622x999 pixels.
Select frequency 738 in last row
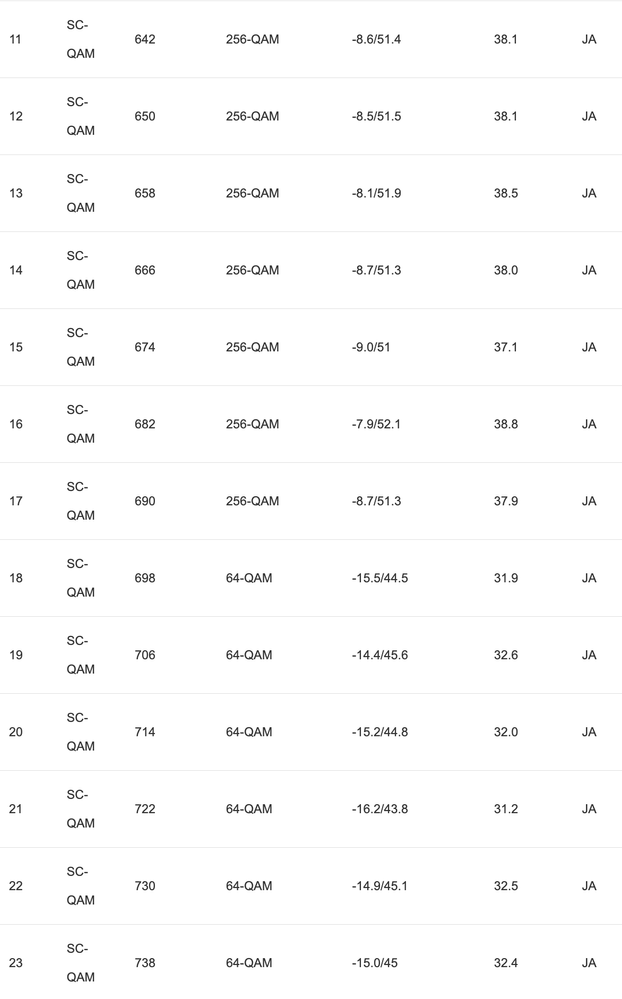pyautogui.click(x=145, y=963)
